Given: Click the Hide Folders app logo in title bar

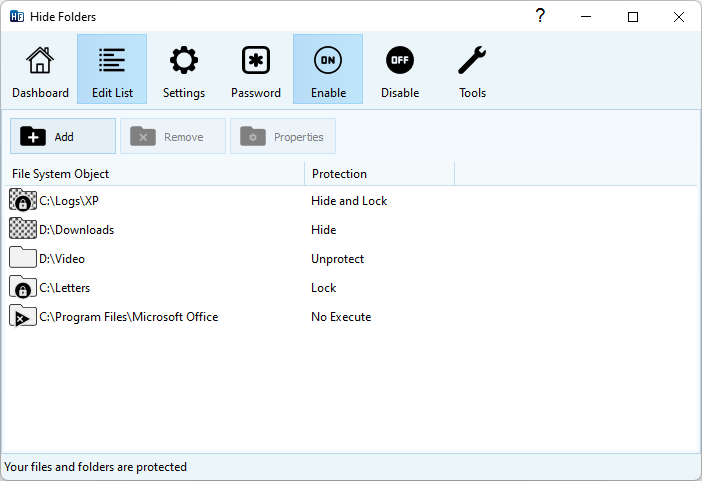Looking at the screenshot, I should [17, 17].
